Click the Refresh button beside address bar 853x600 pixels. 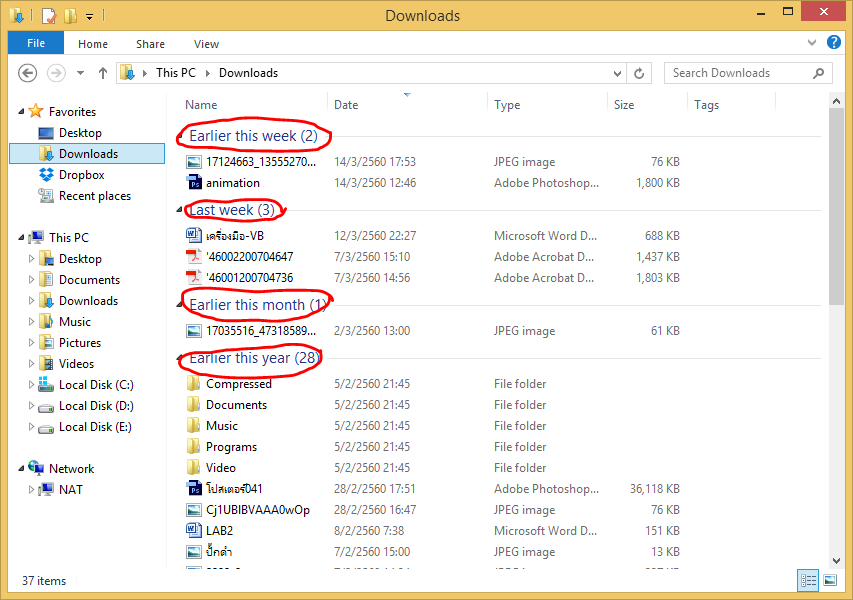[x=643, y=73]
